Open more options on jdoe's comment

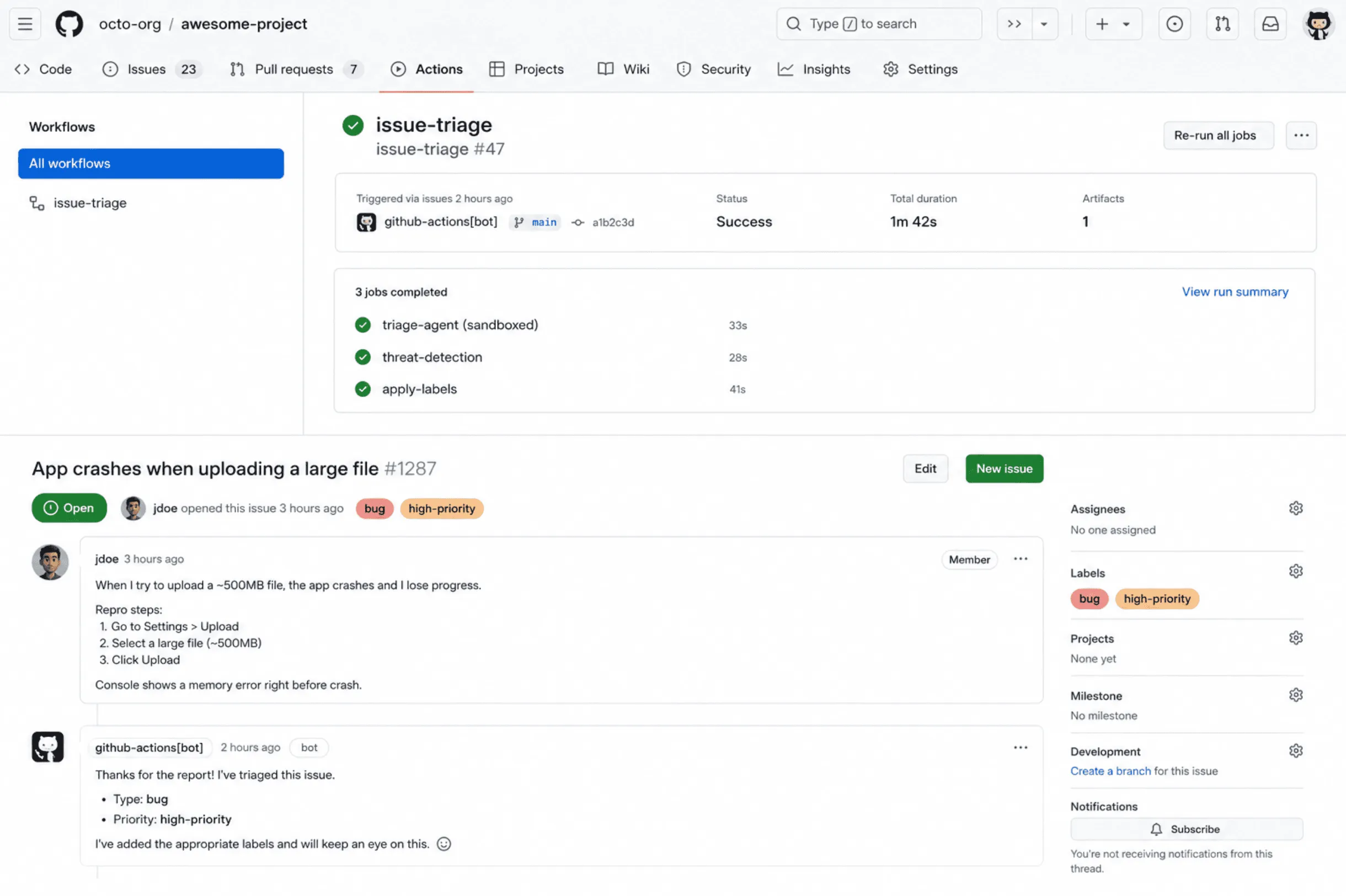1021,559
